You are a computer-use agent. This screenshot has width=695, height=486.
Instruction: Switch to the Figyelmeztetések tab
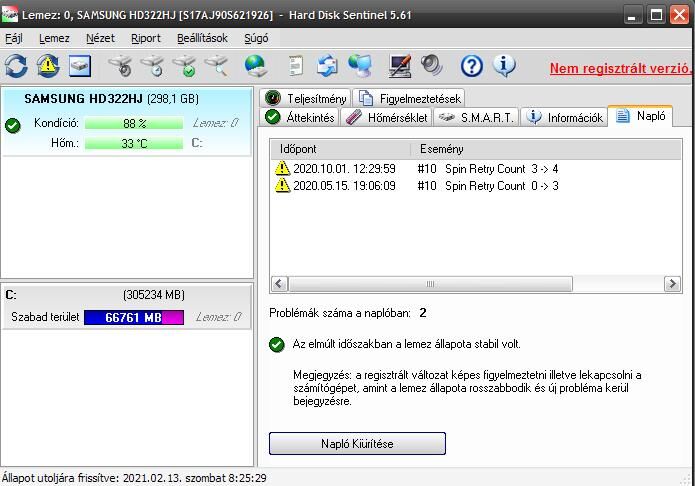409,98
